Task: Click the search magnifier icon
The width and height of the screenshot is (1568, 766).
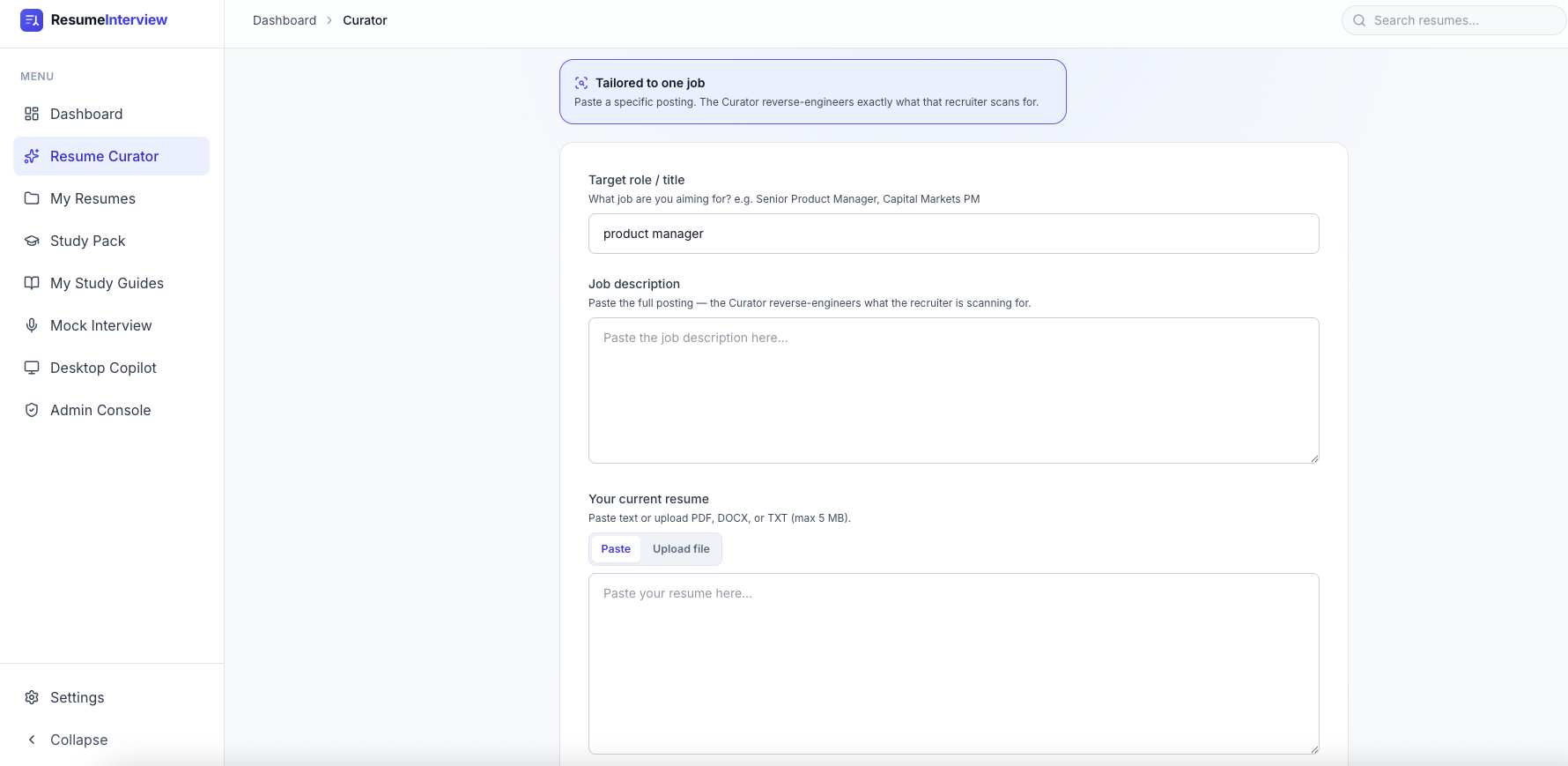Action: click(1359, 20)
